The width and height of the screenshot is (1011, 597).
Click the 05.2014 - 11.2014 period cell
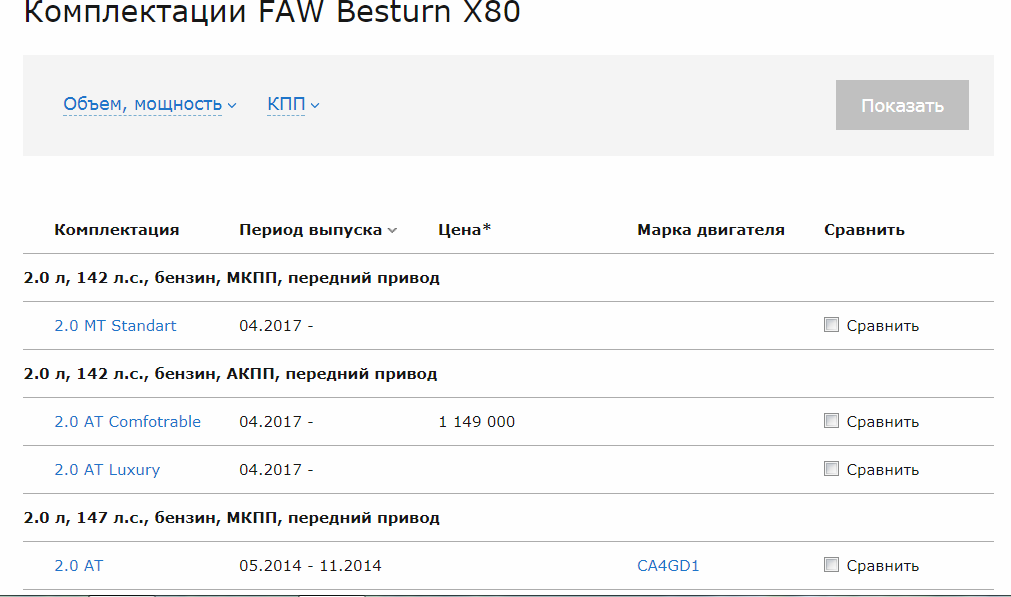[x=310, y=565]
